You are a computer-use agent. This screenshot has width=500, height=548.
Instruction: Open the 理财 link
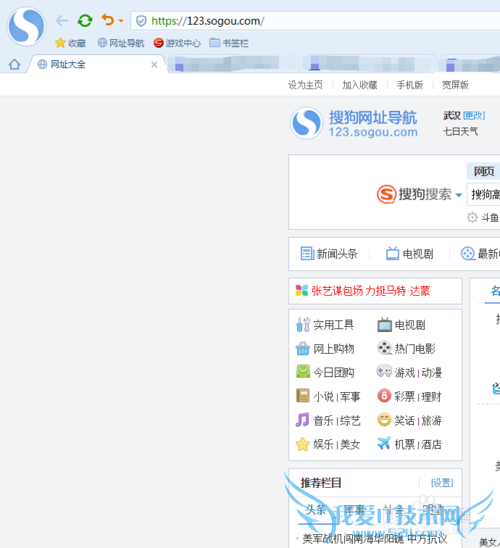432,397
